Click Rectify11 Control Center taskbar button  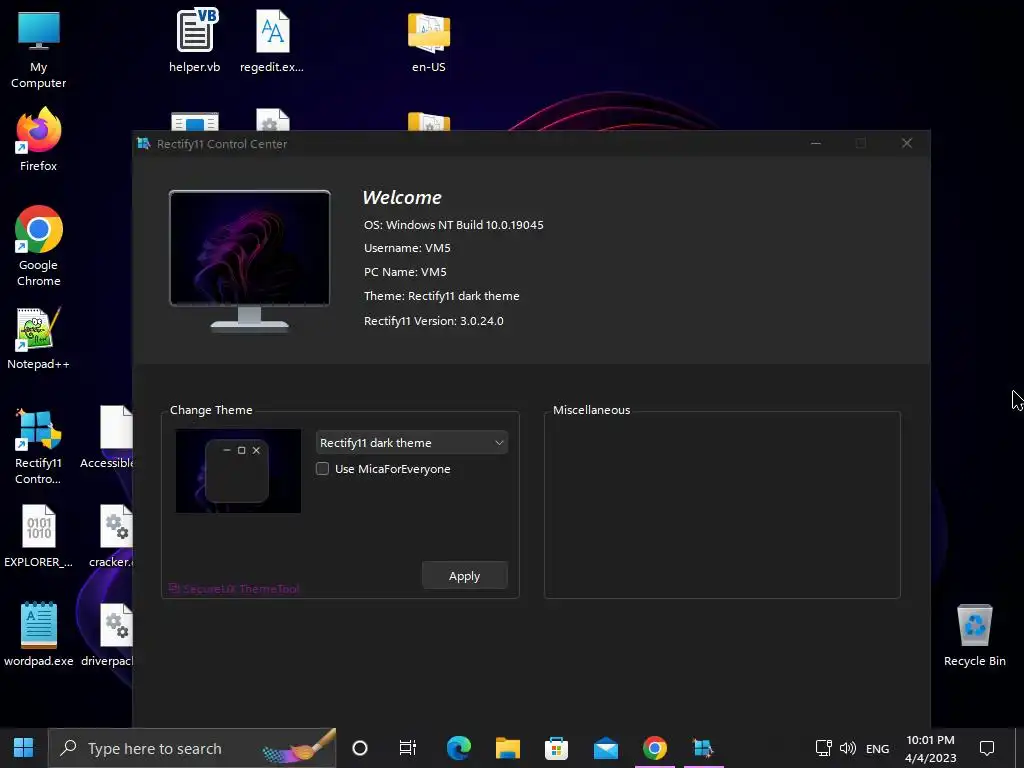[x=703, y=748]
